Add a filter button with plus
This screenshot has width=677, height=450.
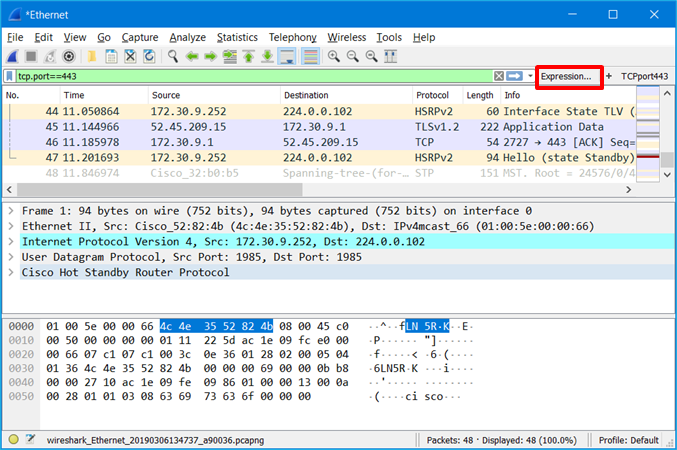609,76
